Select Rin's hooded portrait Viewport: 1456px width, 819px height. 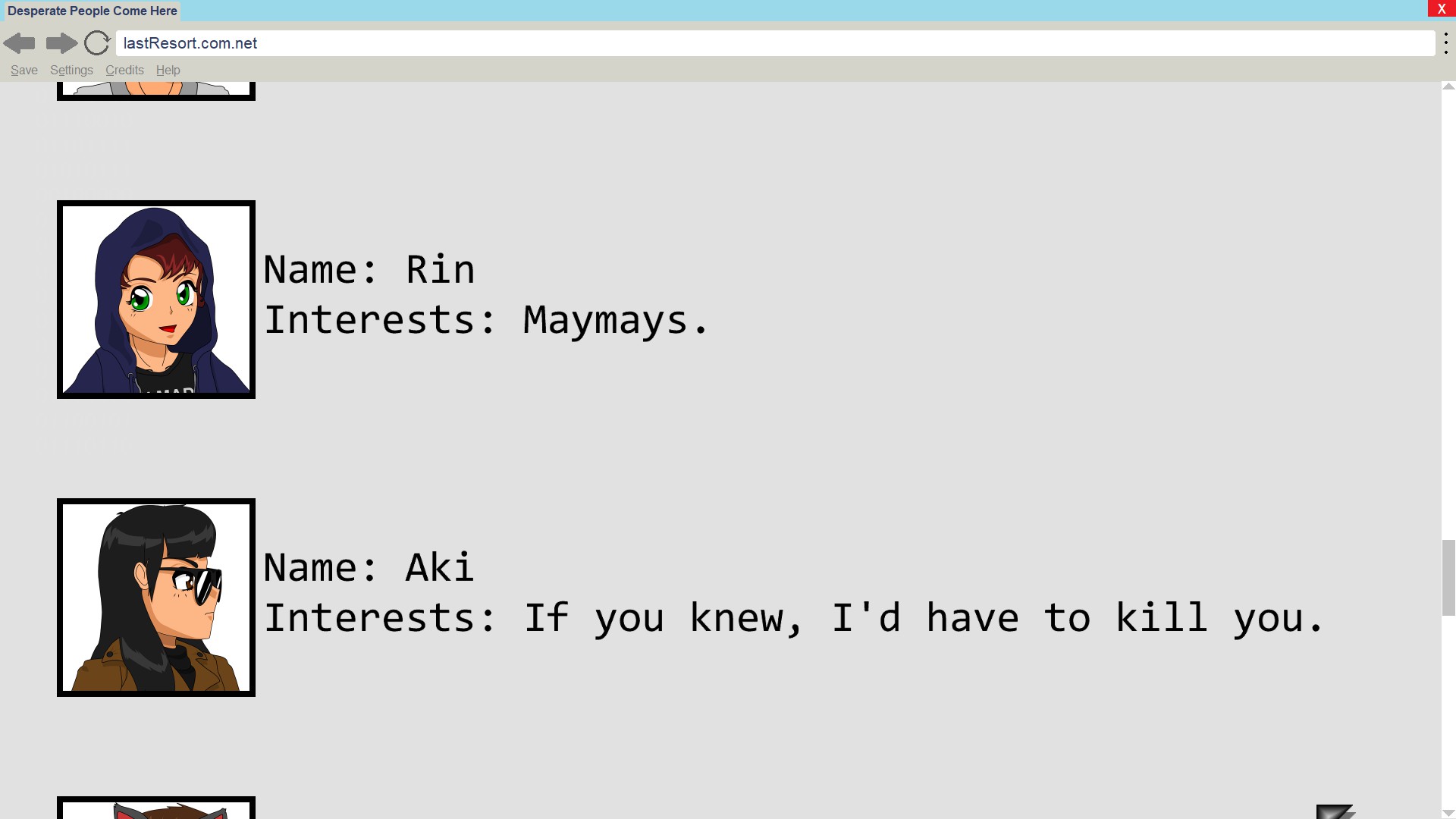pyautogui.click(x=156, y=300)
